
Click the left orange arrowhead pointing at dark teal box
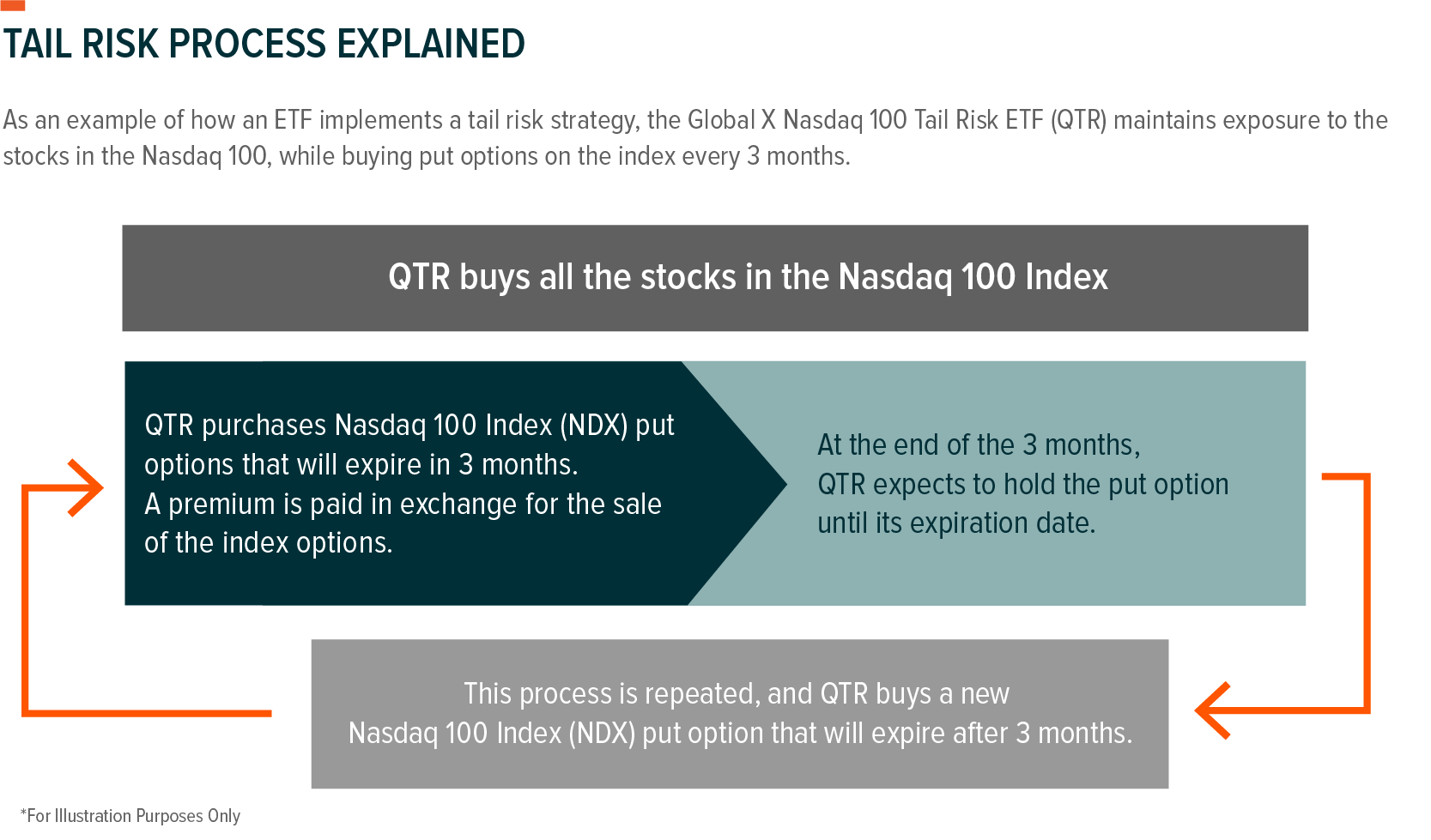point(86,488)
